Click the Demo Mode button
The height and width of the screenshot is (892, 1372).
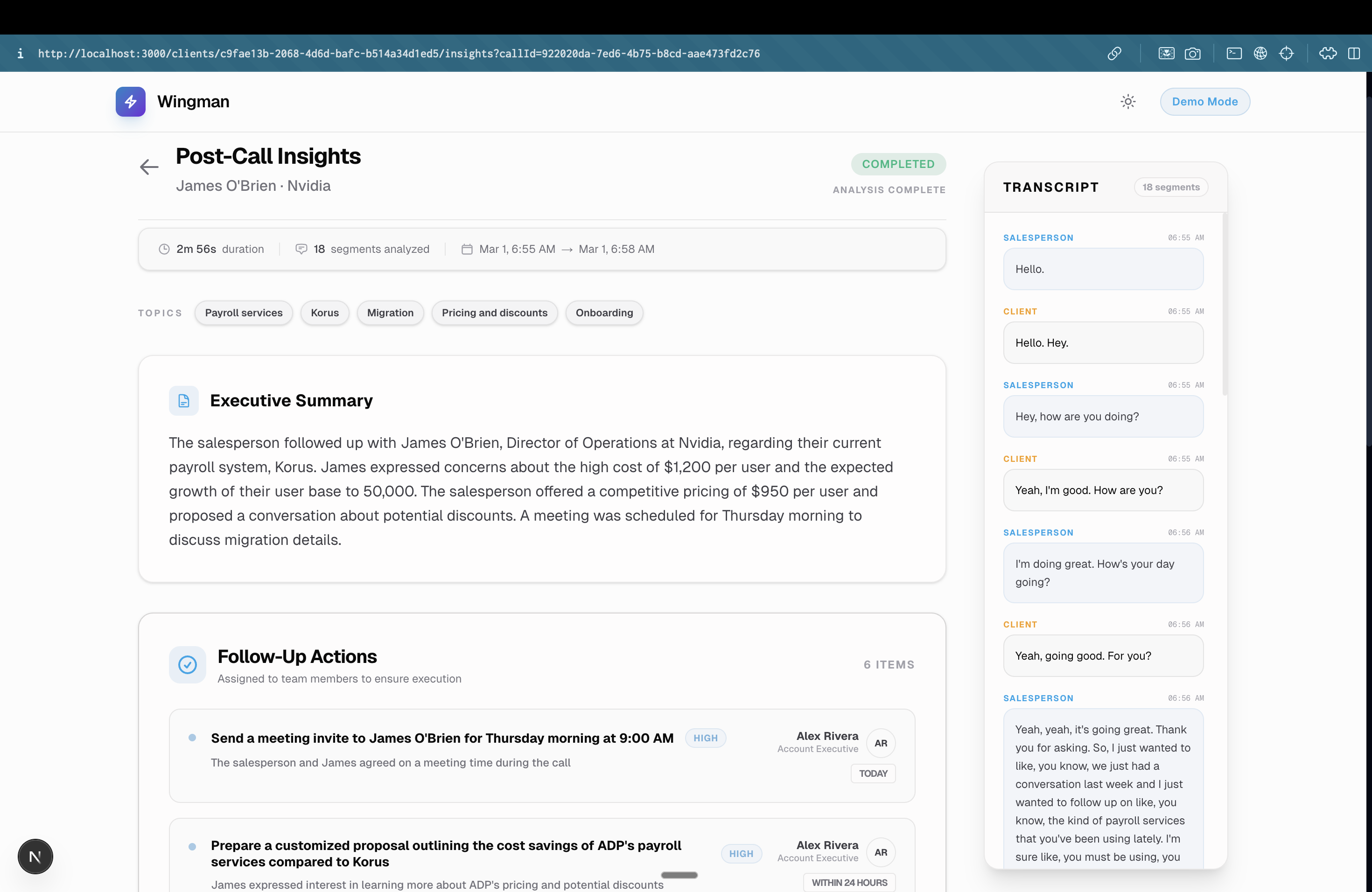[x=1204, y=101]
